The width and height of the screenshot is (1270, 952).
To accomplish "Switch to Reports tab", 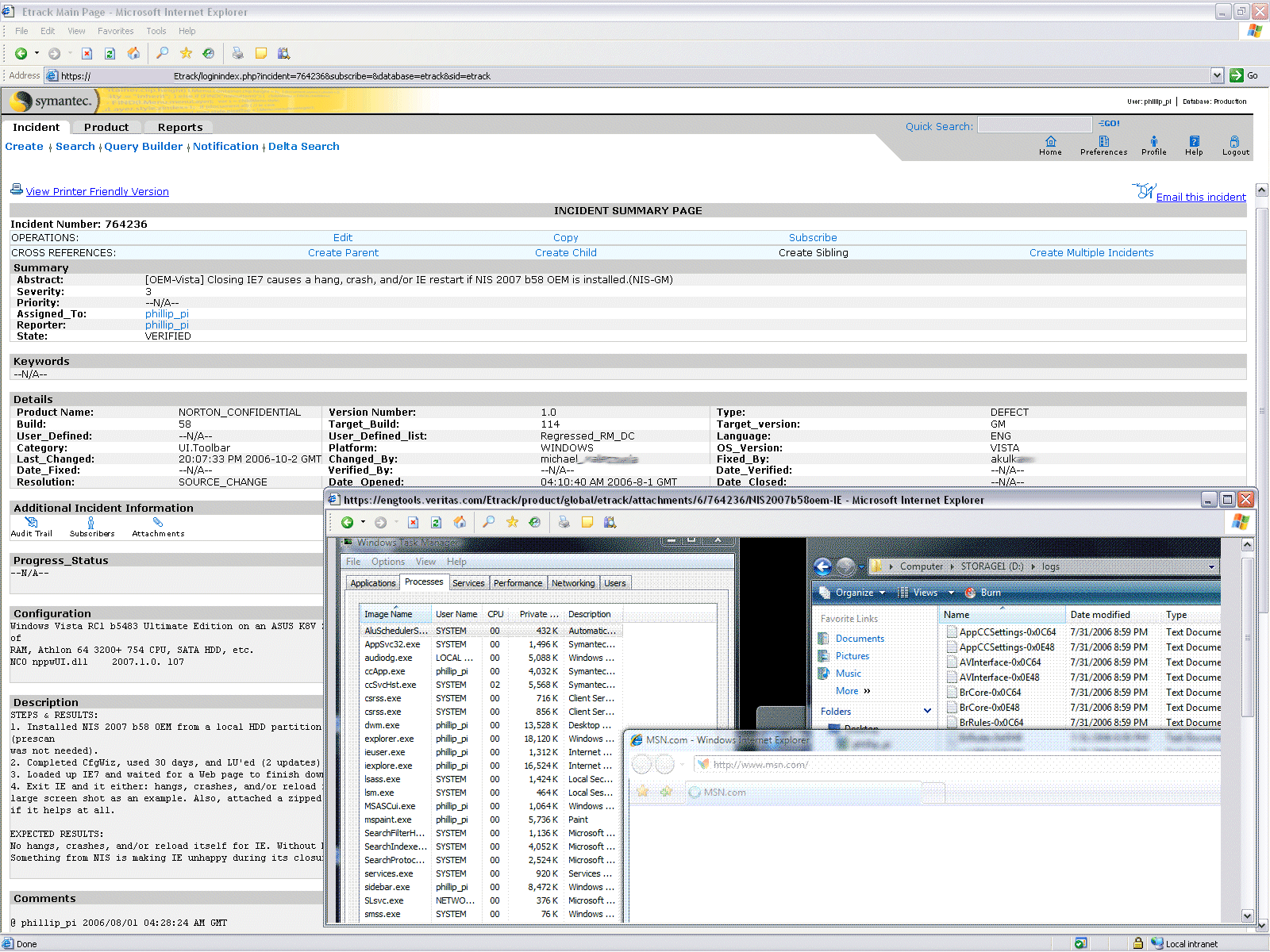I will (x=180, y=127).
